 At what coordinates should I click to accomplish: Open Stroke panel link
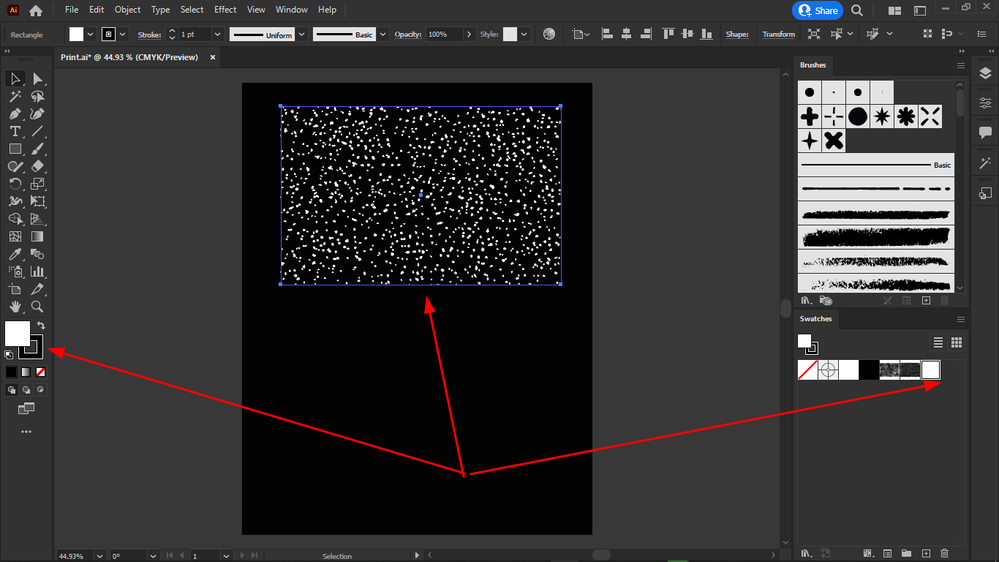point(149,34)
